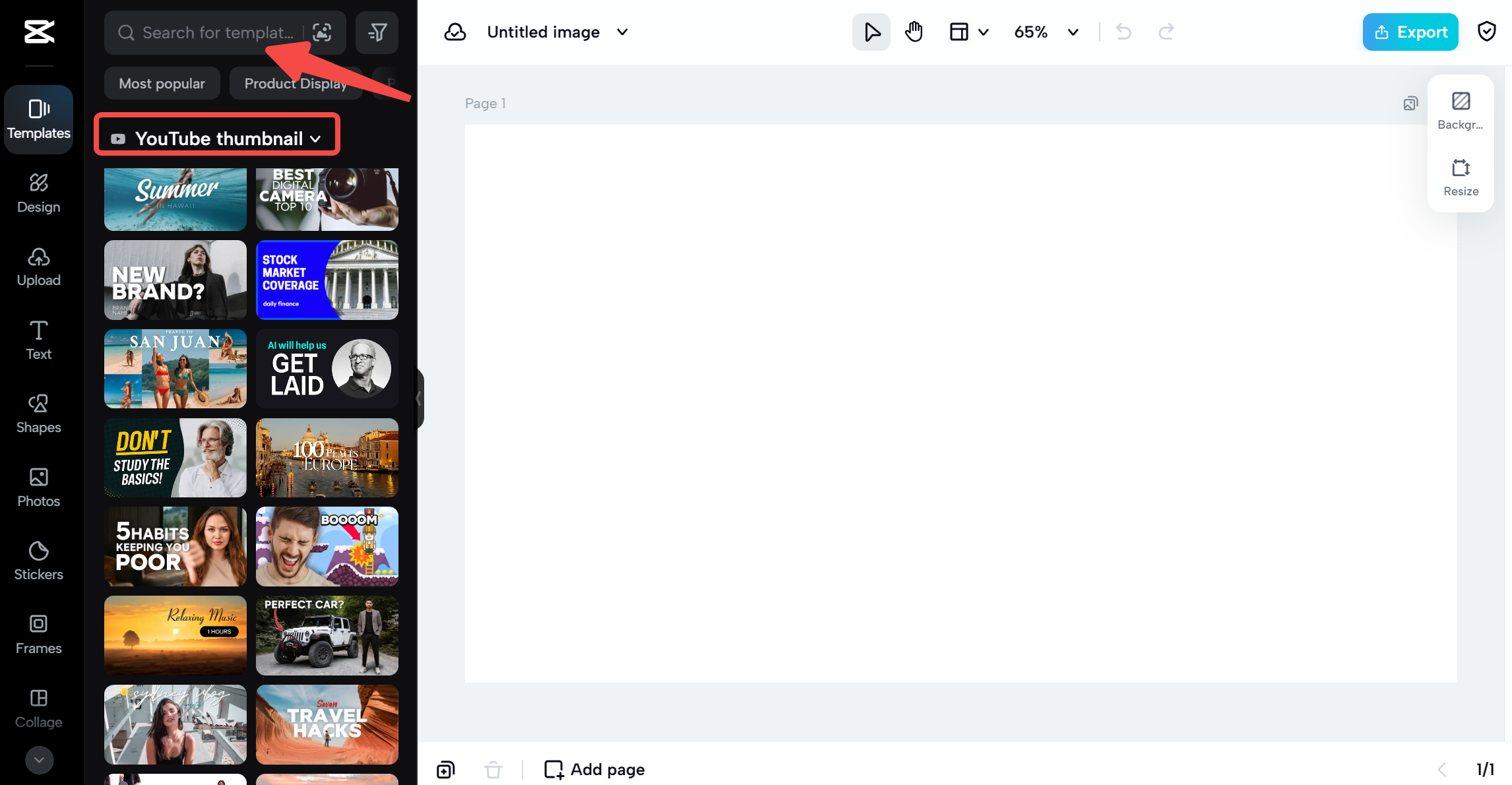Open the Frames panel
1512x785 pixels.
[x=38, y=633]
